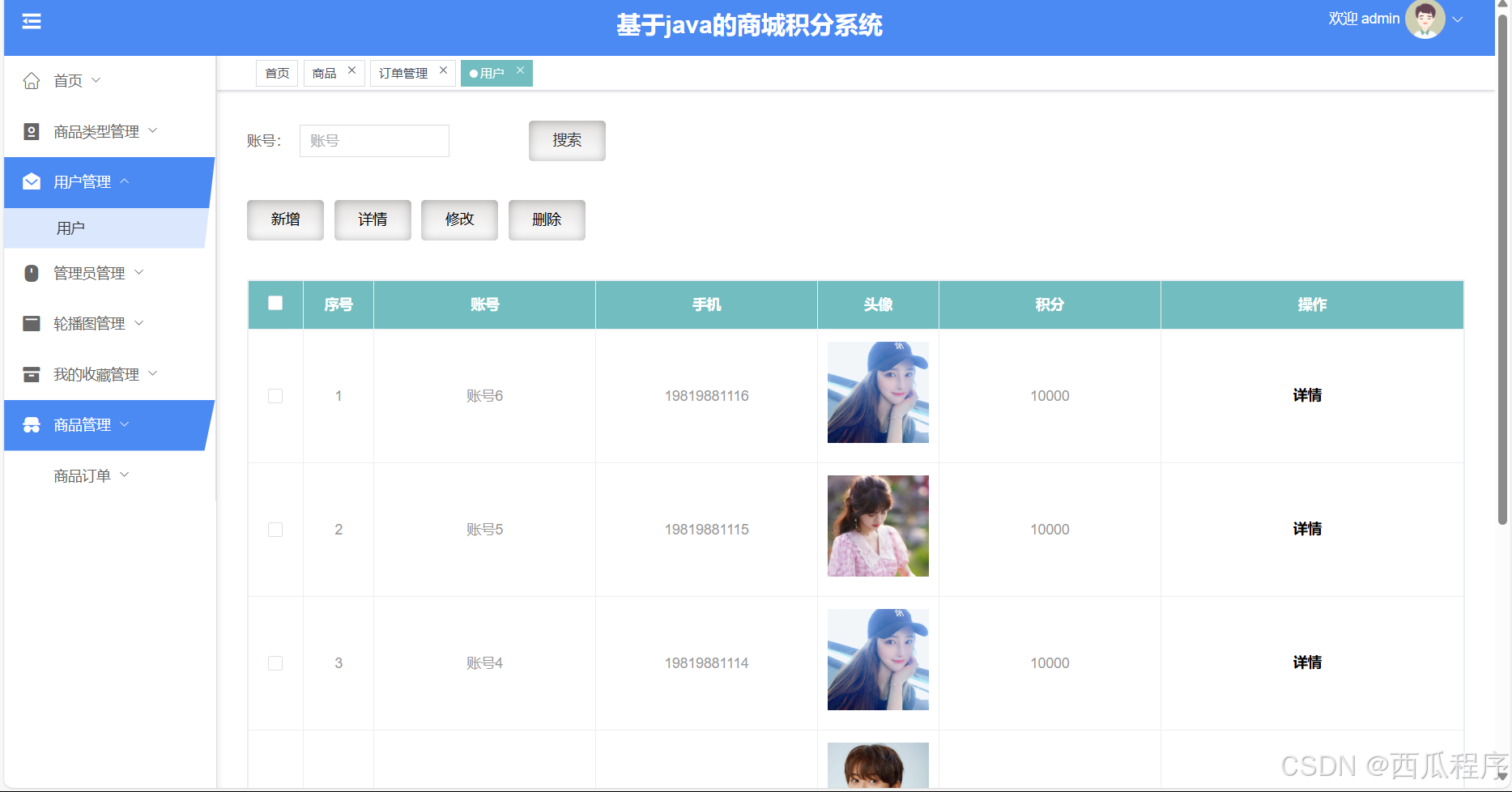This screenshot has height=792, width=1512.
Task: Click the avatar thumbnail of 账号5
Action: 878,526
